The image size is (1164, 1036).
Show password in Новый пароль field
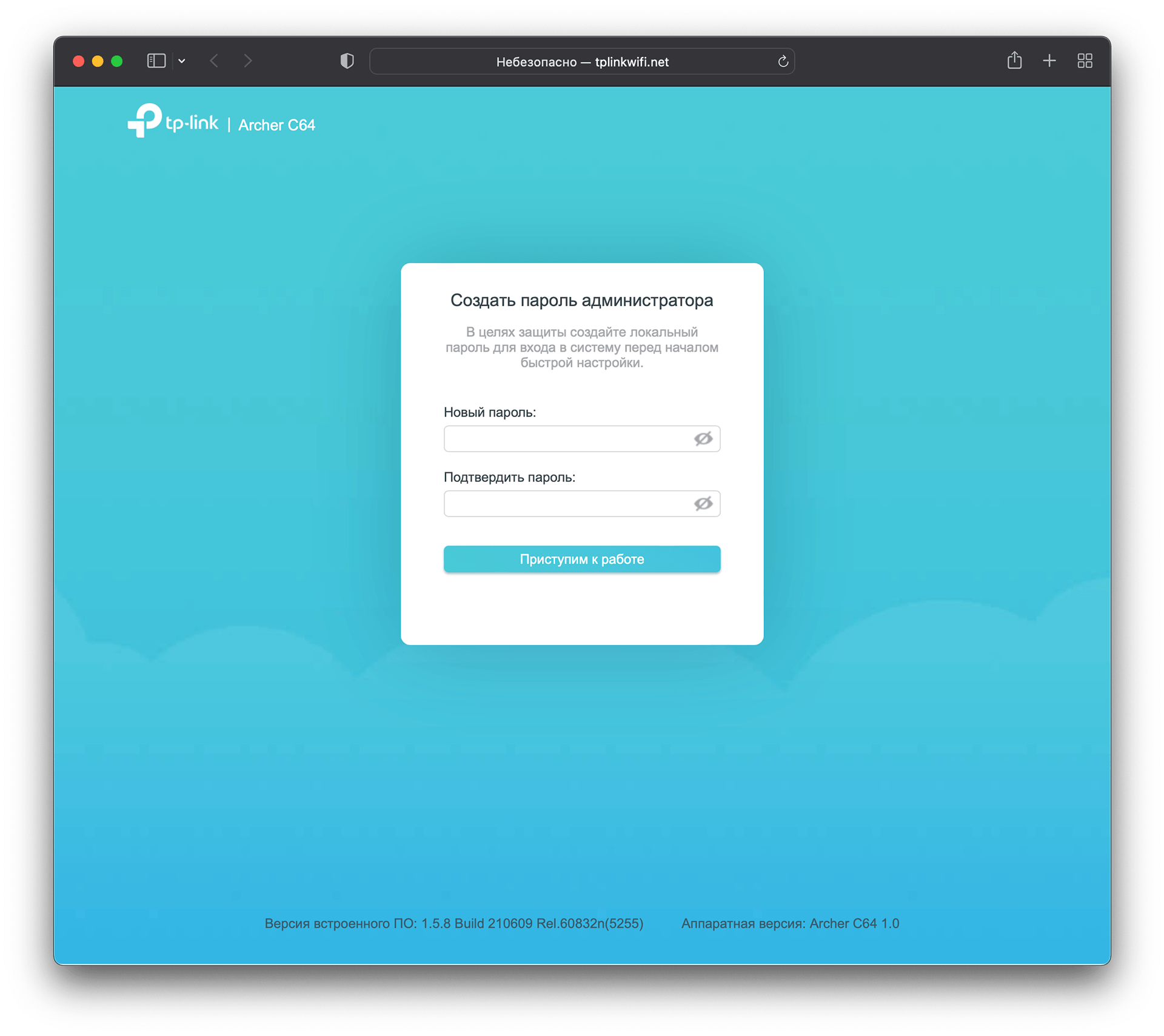pyautogui.click(x=703, y=439)
